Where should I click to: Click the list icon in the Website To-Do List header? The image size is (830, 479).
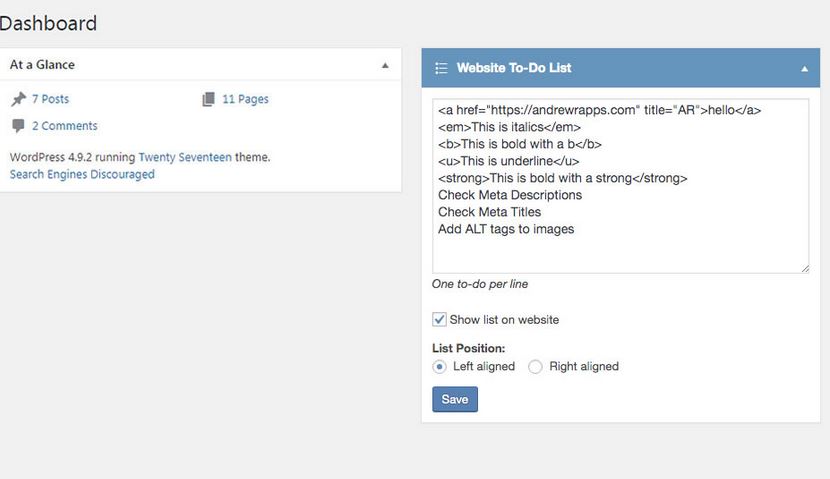pos(441,68)
